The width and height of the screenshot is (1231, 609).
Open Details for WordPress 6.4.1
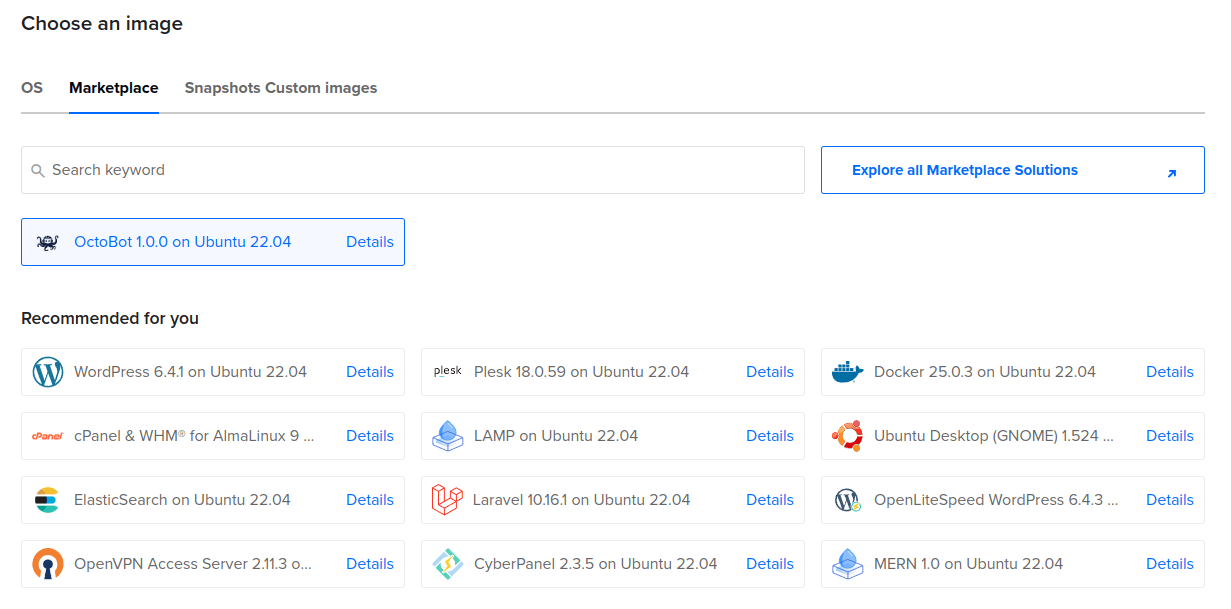click(370, 372)
